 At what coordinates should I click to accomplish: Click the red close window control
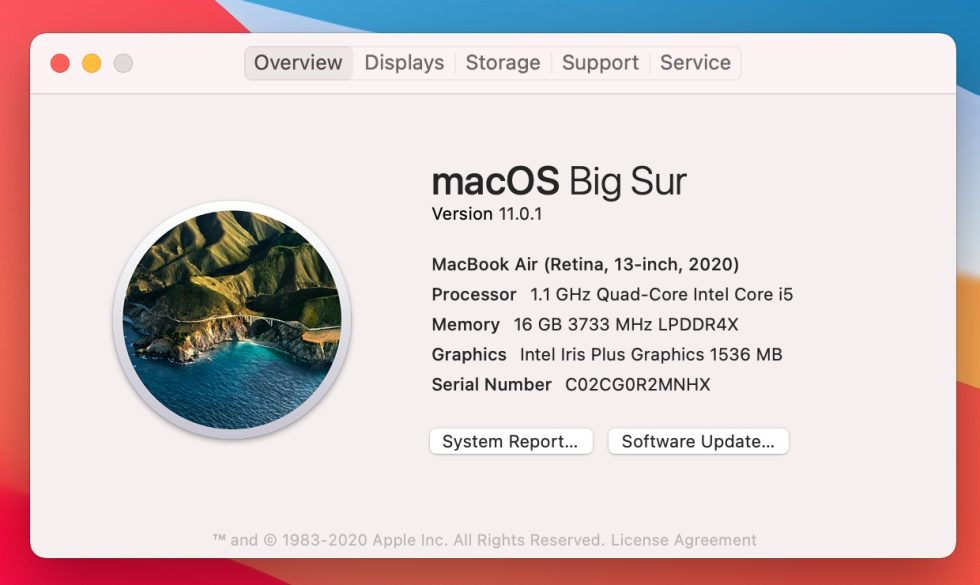[x=60, y=62]
